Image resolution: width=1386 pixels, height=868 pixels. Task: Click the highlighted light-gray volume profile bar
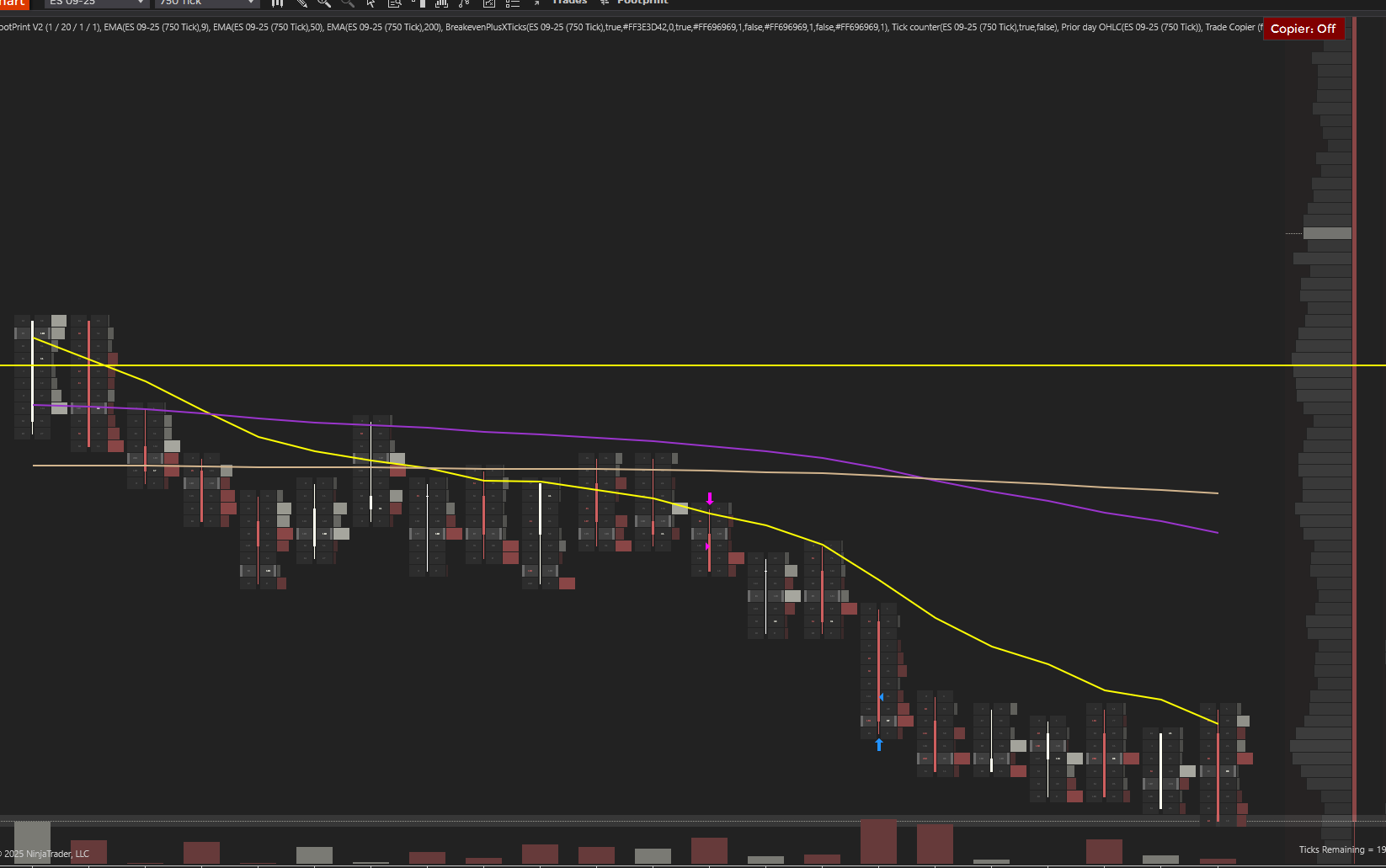coord(1327,233)
